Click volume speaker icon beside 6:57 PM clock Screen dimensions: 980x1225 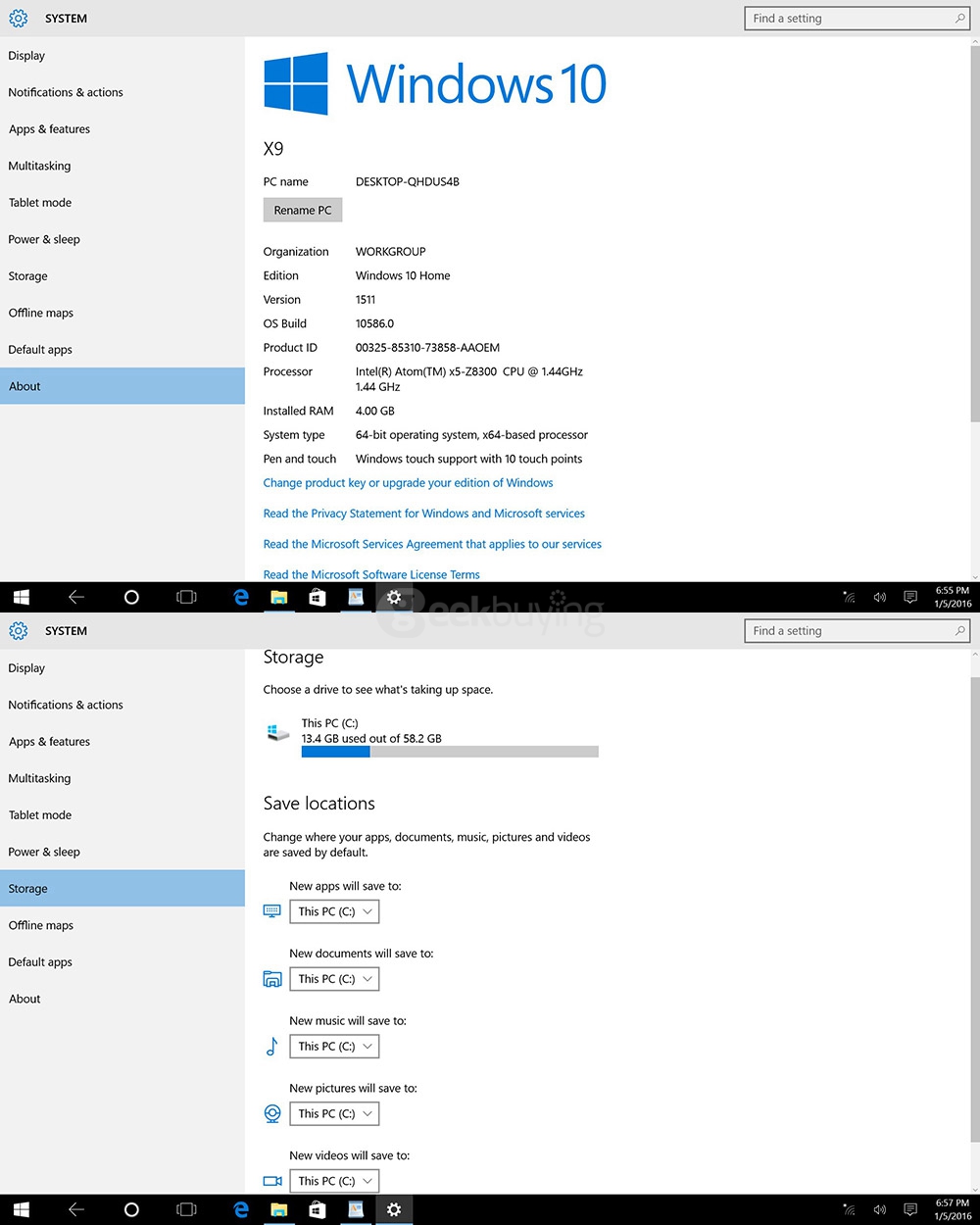880,1209
